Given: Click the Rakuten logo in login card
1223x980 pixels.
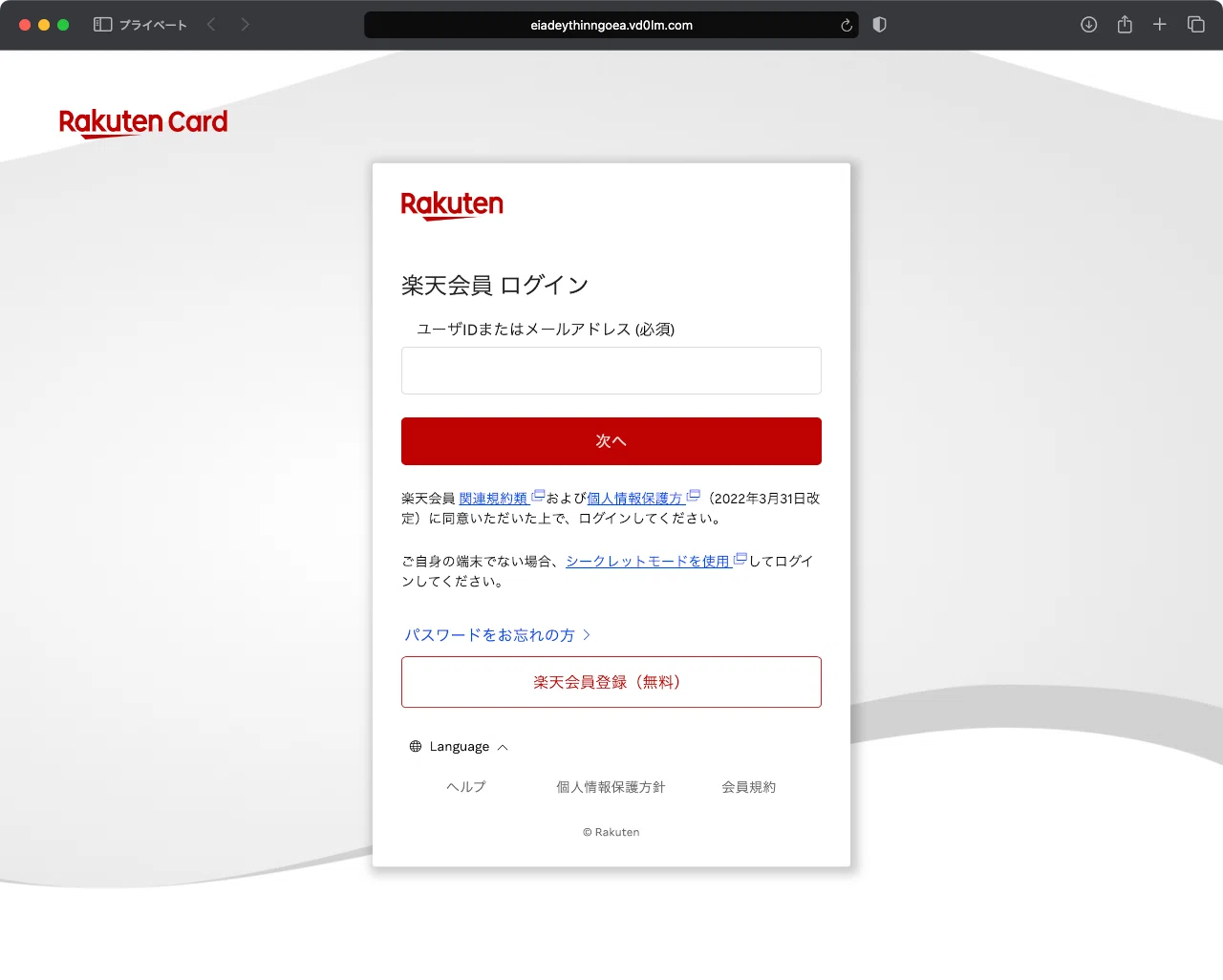Looking at the screenshot, I should click(x=452, y=205).
